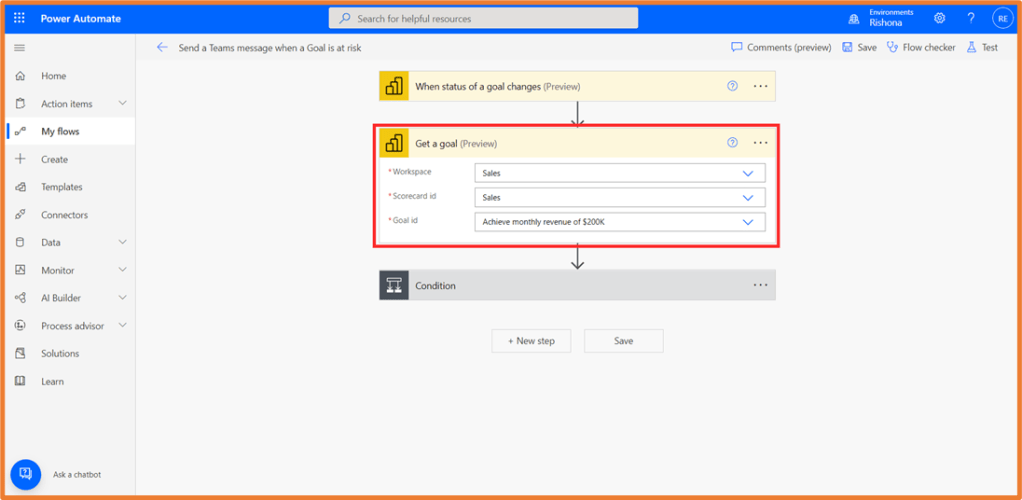Image resolution: width=1022 pixels, height=500 pixels.
Task: Open the settings gear icon
Action: (x=939, y=18)
